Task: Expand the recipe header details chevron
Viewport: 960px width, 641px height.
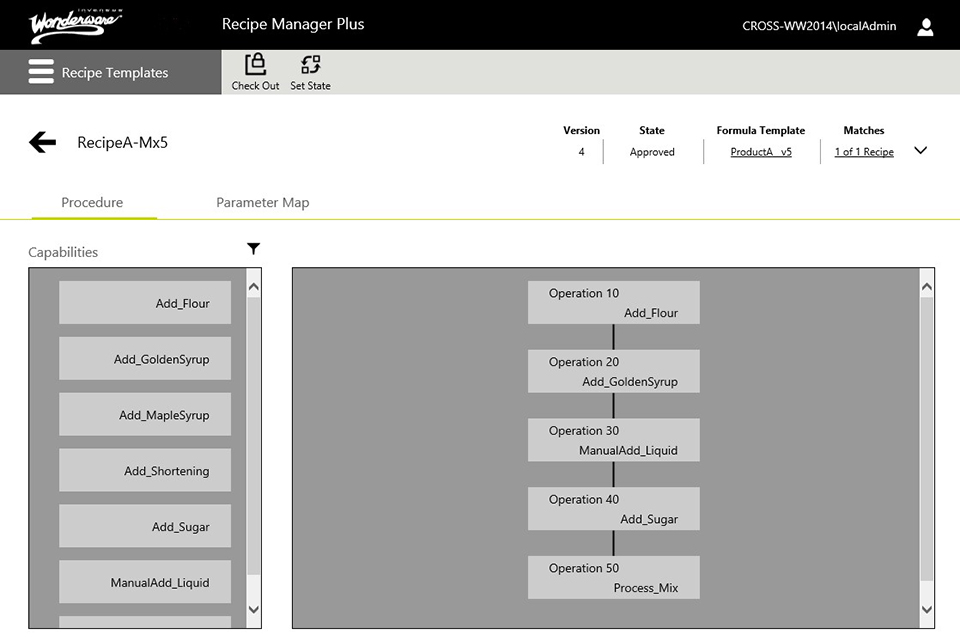Action: (x=921, y=151)
